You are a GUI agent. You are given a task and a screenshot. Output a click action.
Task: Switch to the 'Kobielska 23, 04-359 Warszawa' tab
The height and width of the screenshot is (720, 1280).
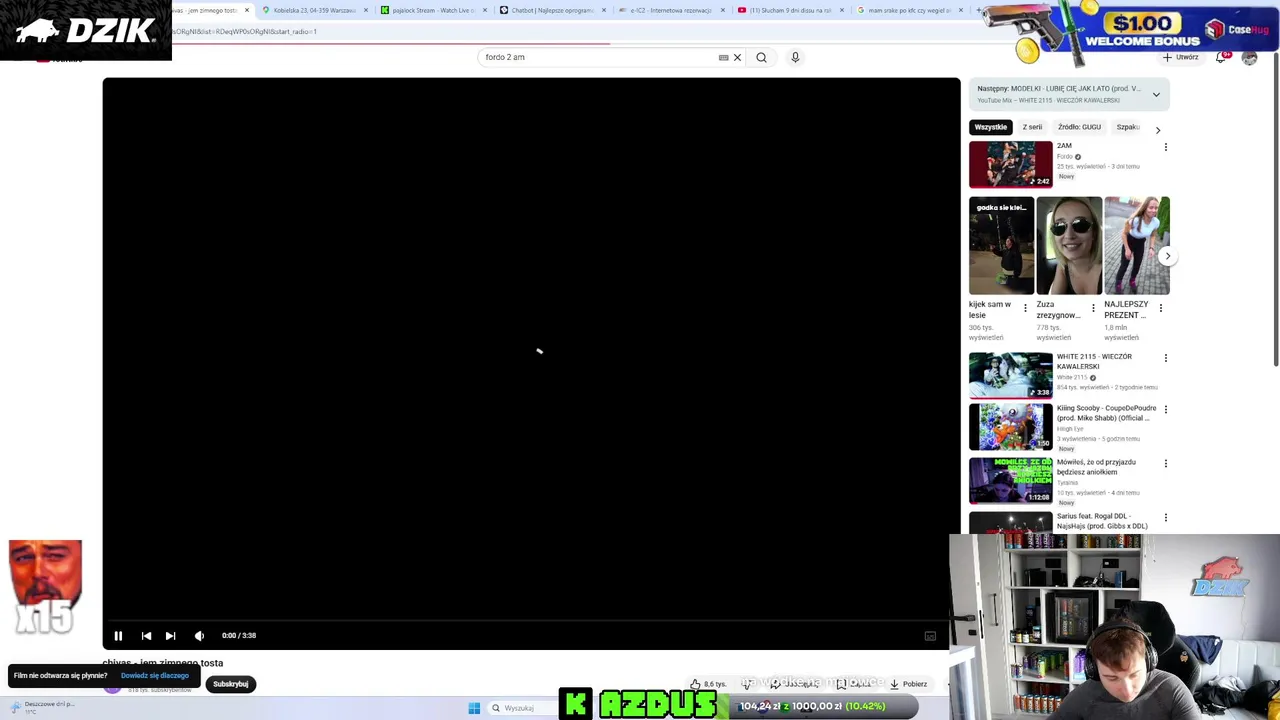pyautogui.click(x=309, y=10)
